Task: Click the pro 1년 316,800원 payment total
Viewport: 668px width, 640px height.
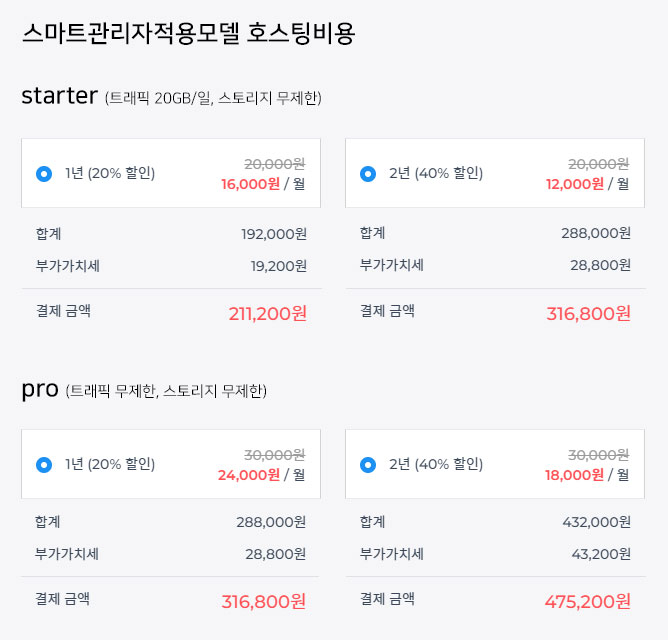Action: [263, 602]
